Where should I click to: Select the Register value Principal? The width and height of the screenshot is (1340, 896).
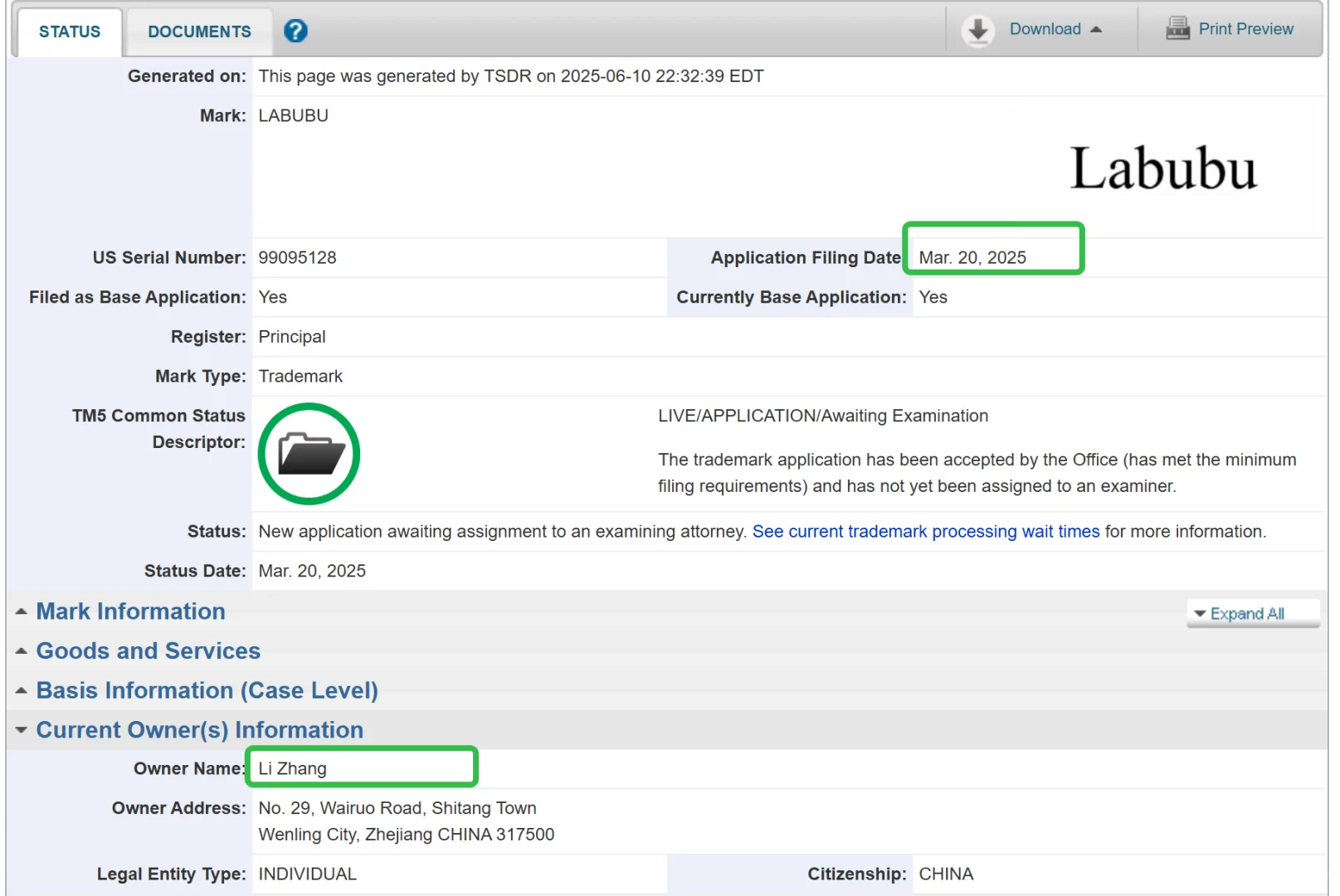coord(292,337)
